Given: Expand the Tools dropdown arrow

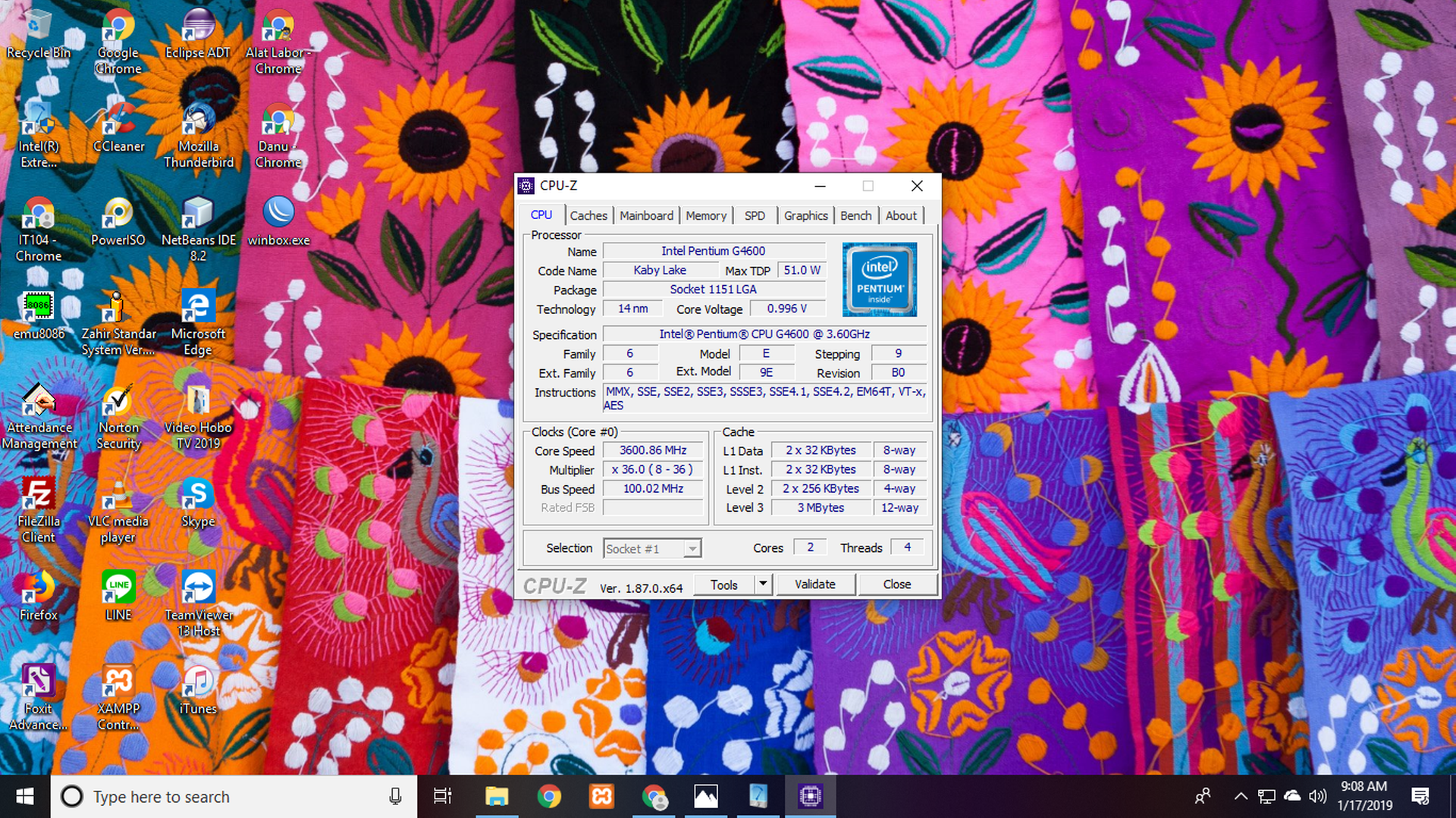Looking at the screenshot, I should point(763,585).
